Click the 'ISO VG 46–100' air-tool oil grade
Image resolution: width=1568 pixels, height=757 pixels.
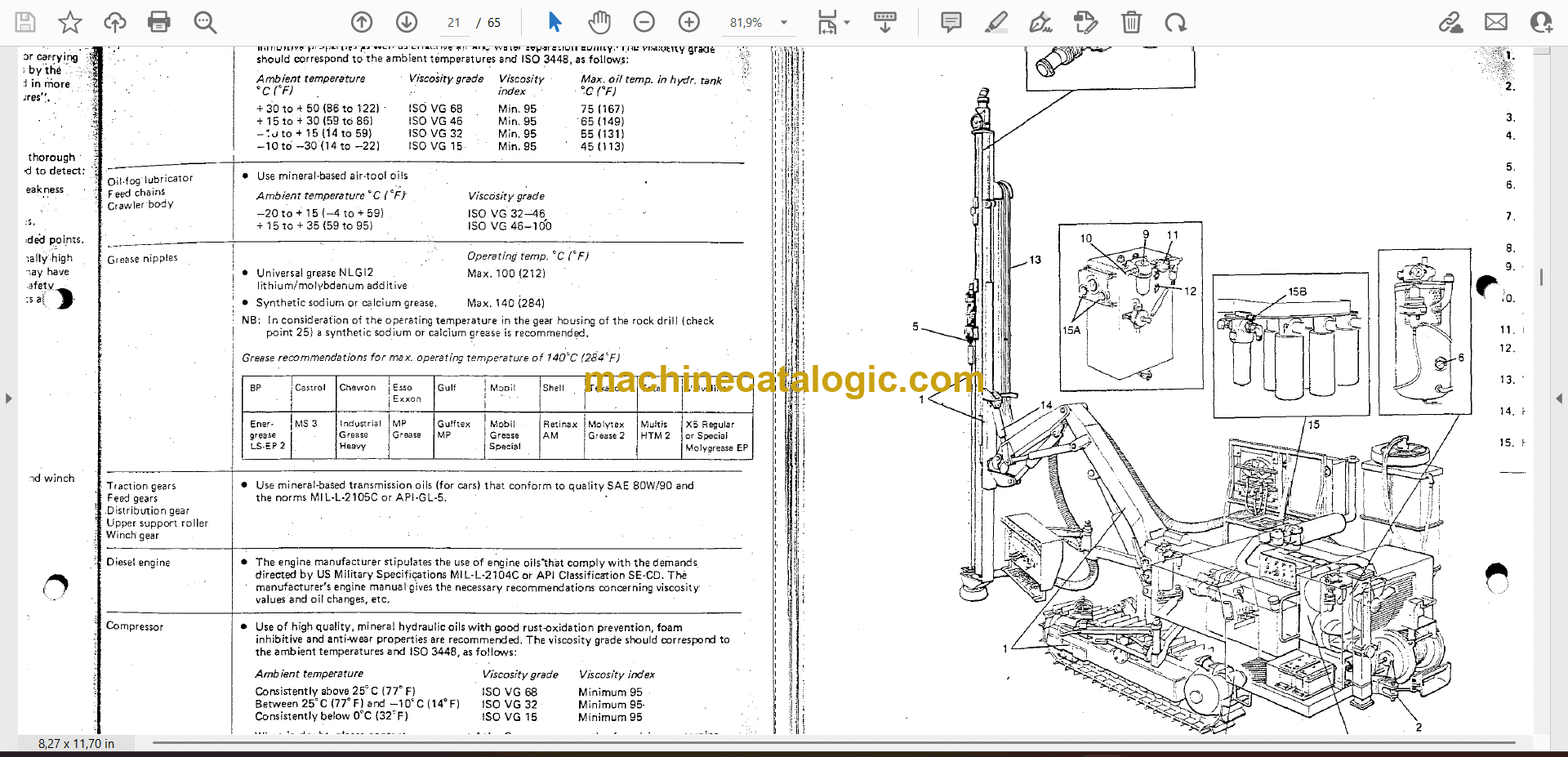click(510, 226)
